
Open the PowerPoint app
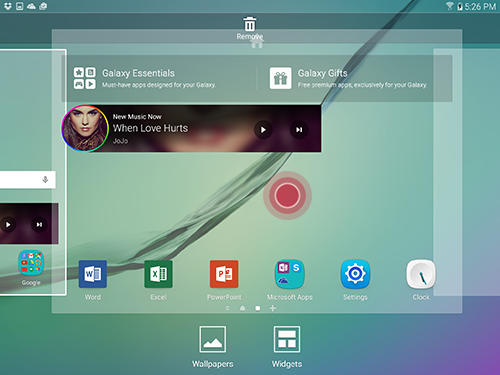coord(224,274)
